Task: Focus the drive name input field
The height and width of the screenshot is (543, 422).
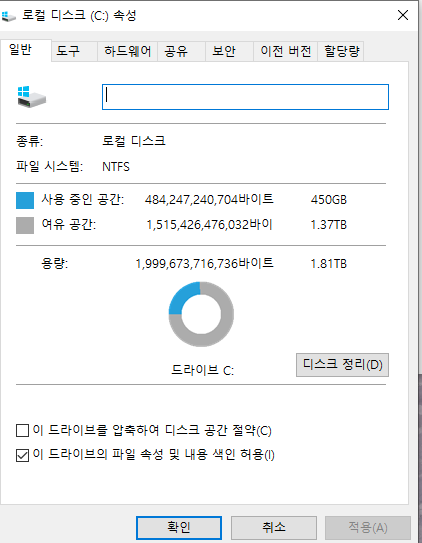Action: coord(245,97)
